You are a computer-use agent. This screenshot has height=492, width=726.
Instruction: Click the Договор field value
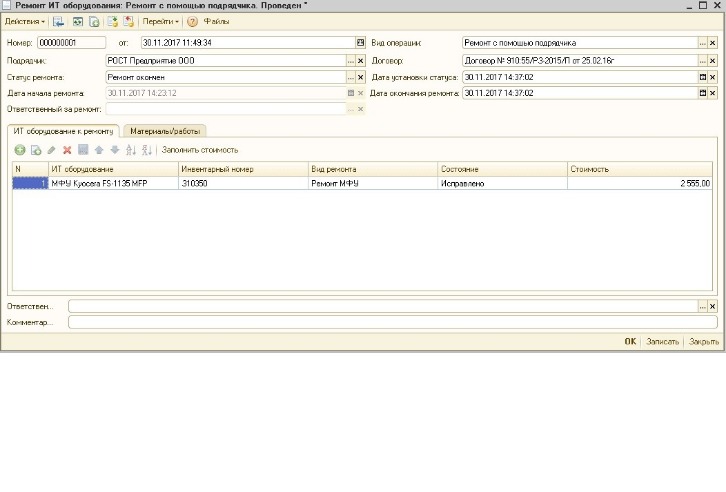pyautogui.click(x=580, y=61)
